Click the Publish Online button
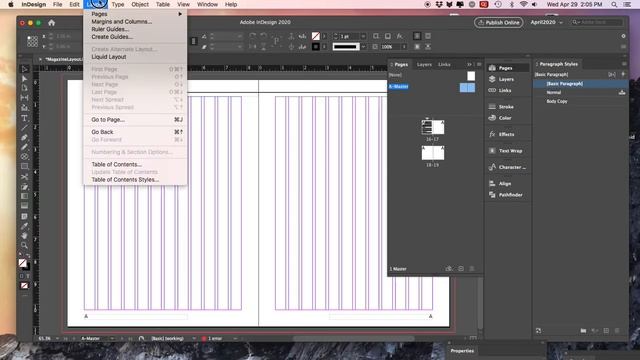 coord(499,22)
